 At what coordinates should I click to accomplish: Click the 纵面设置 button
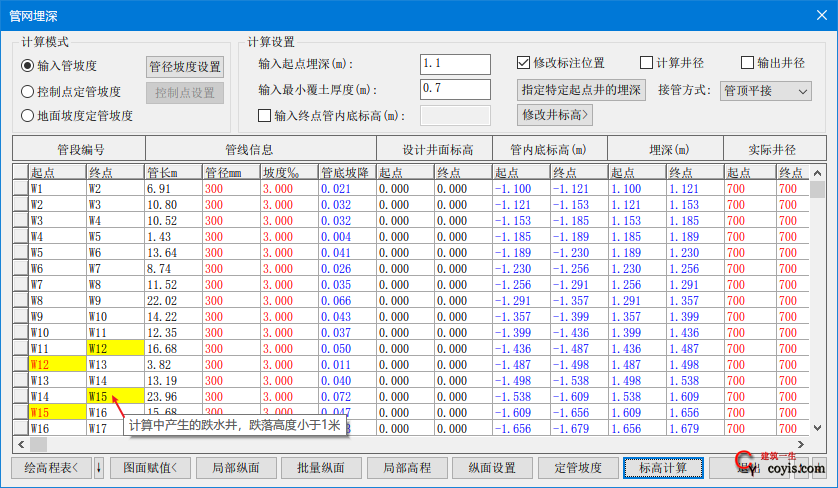coord(492,468)
